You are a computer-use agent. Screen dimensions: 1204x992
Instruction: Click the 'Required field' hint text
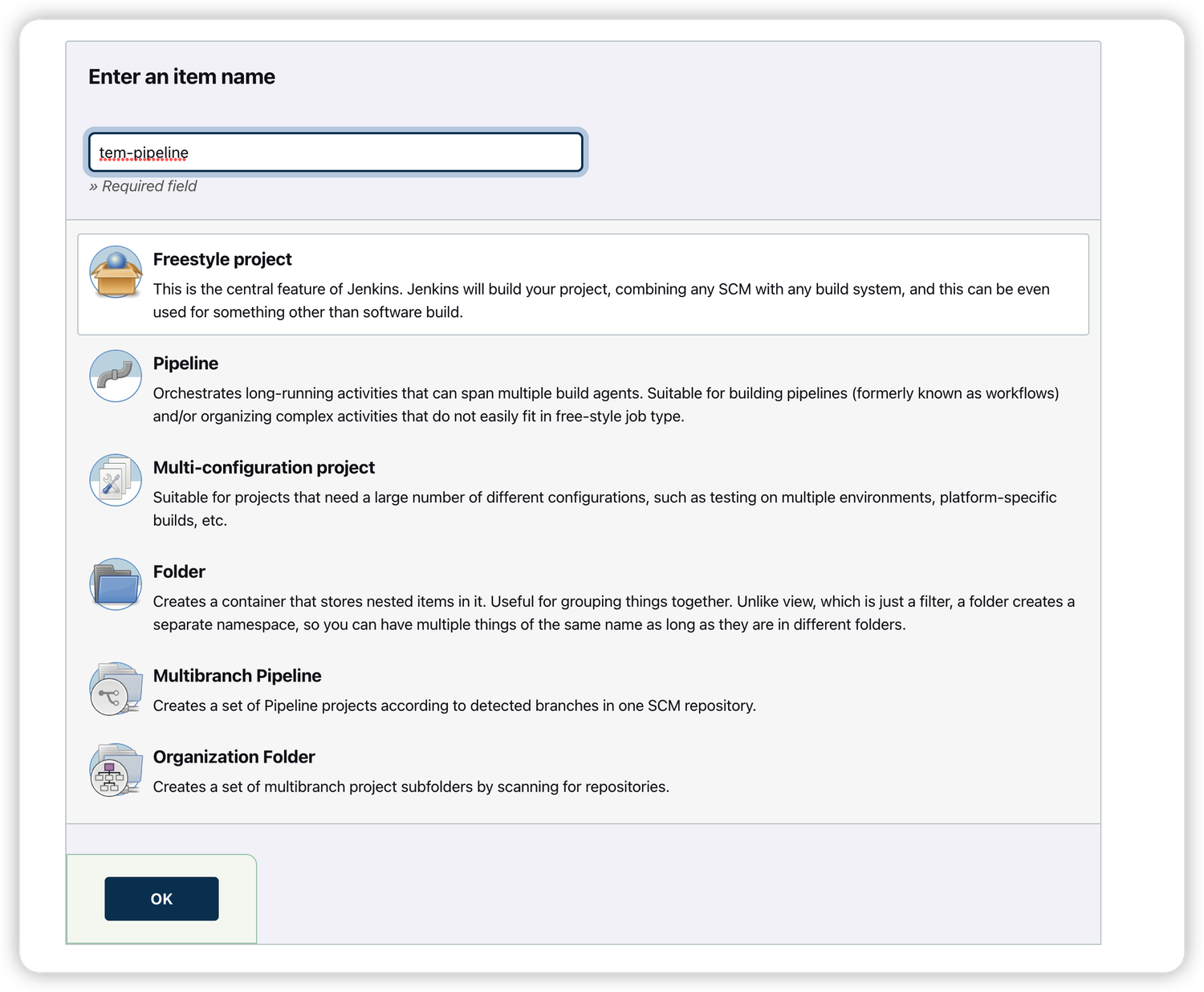coord(143,186)
